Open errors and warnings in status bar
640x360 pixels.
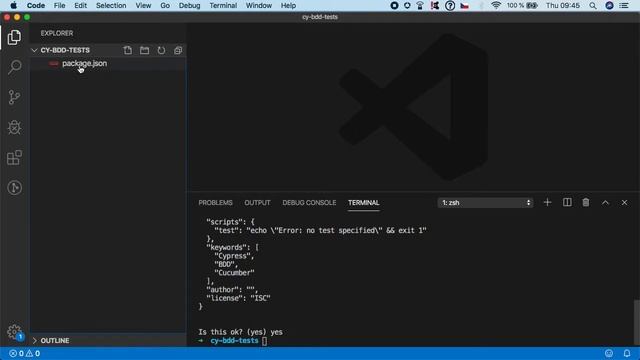(x=24, y=353)
